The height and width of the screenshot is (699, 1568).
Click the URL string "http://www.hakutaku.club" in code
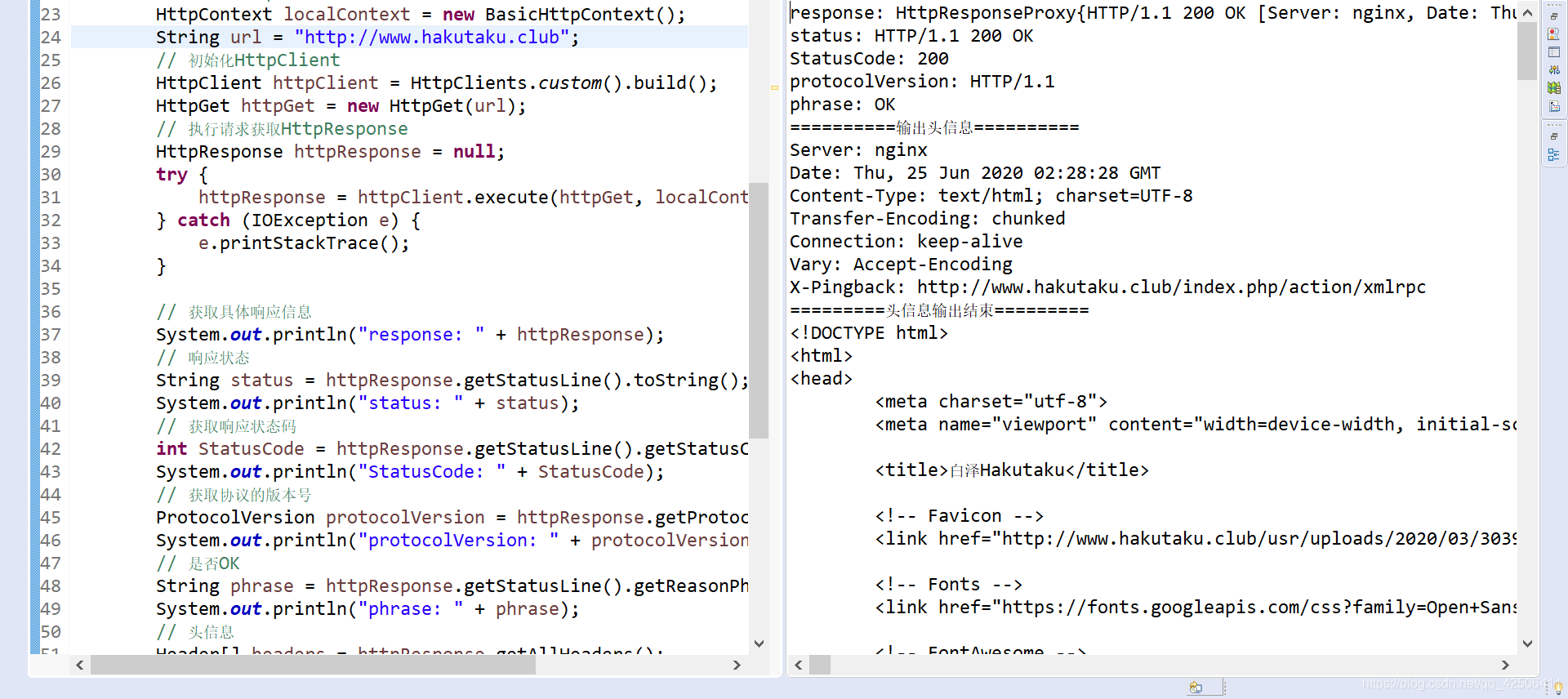pyautogui.click(x=431, y=38)
